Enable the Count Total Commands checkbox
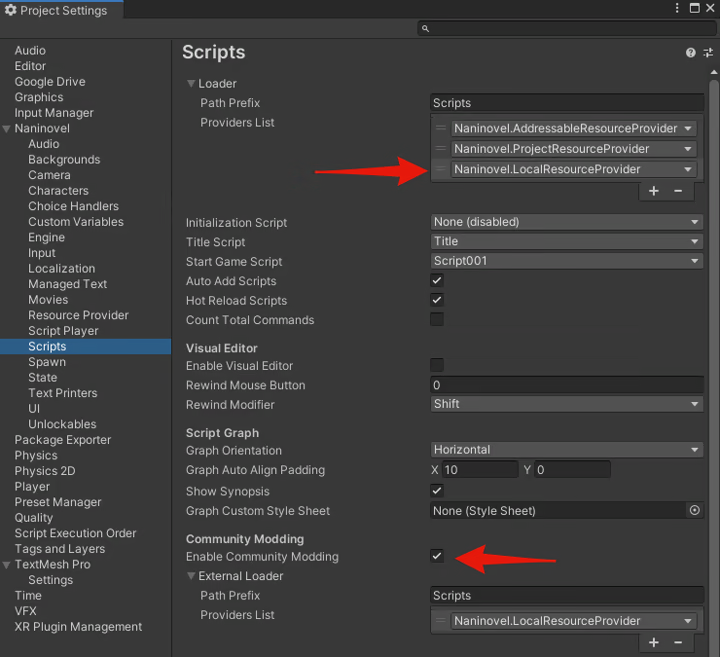Screen dimensions: 720x657 coord(437,320)
